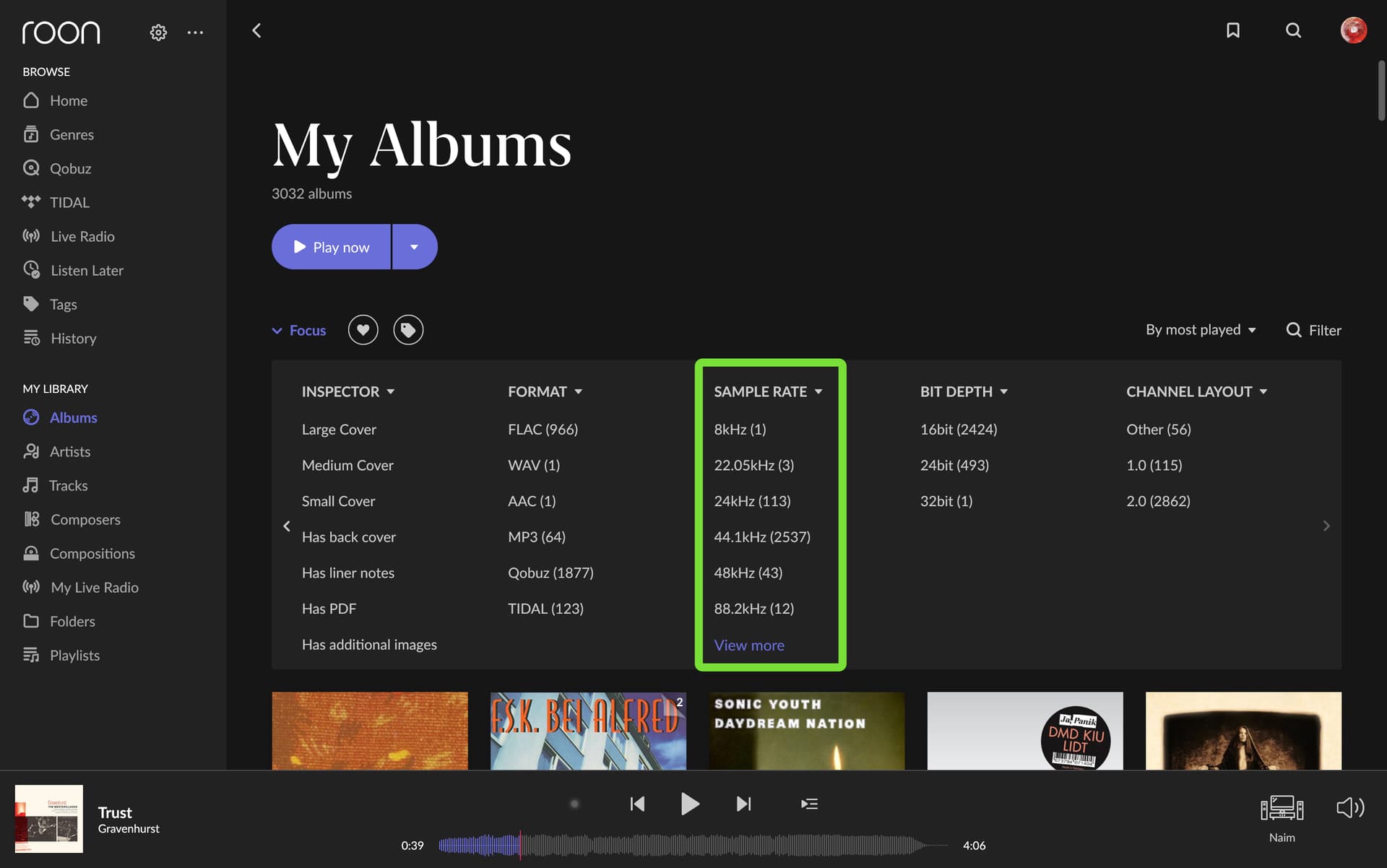Viewport: 1387px width, 868px height.
Task: Toggle Roon Radio dot indicator
Action: tap(574, 804)
